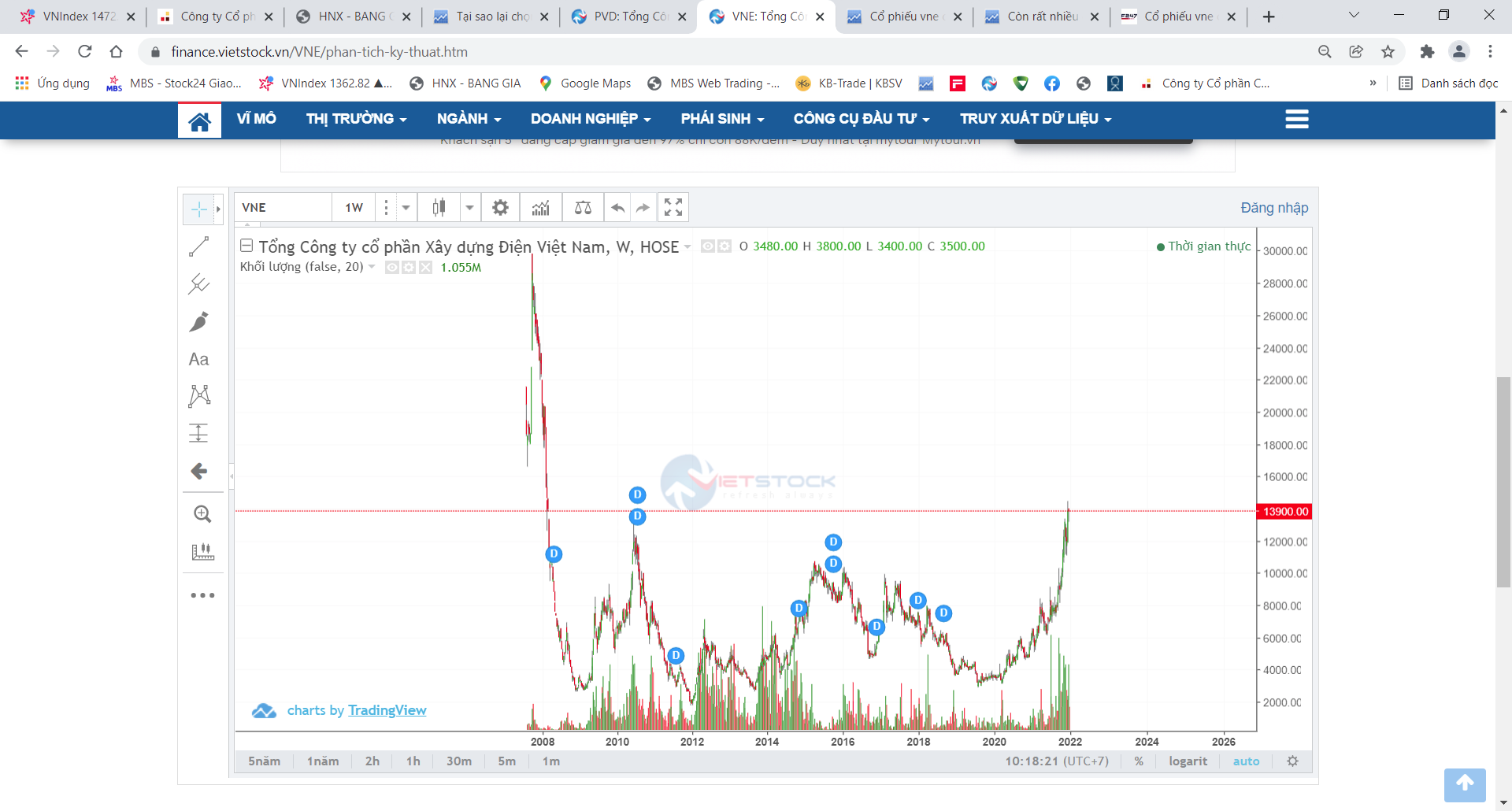Open the Chrome extensions puzzle icon

point(1427,52)
